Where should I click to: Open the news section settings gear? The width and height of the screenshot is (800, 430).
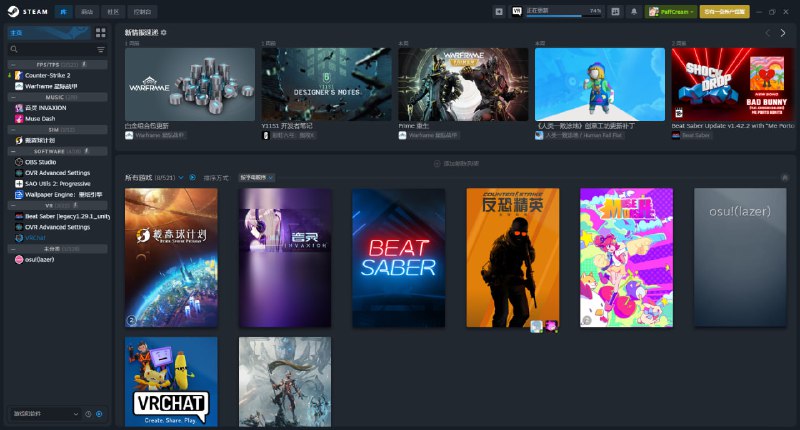click(x=164, y=33)
